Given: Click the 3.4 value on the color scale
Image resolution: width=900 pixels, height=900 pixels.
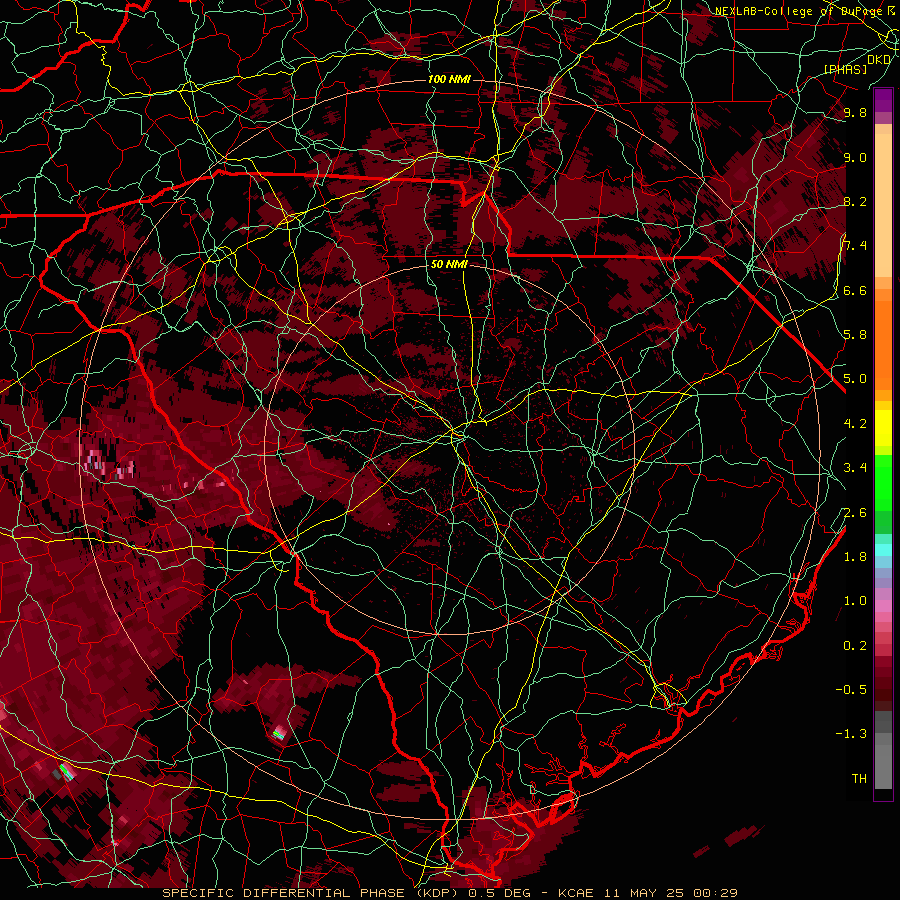Looking at the screenshot, I should [x=855, y=467].
